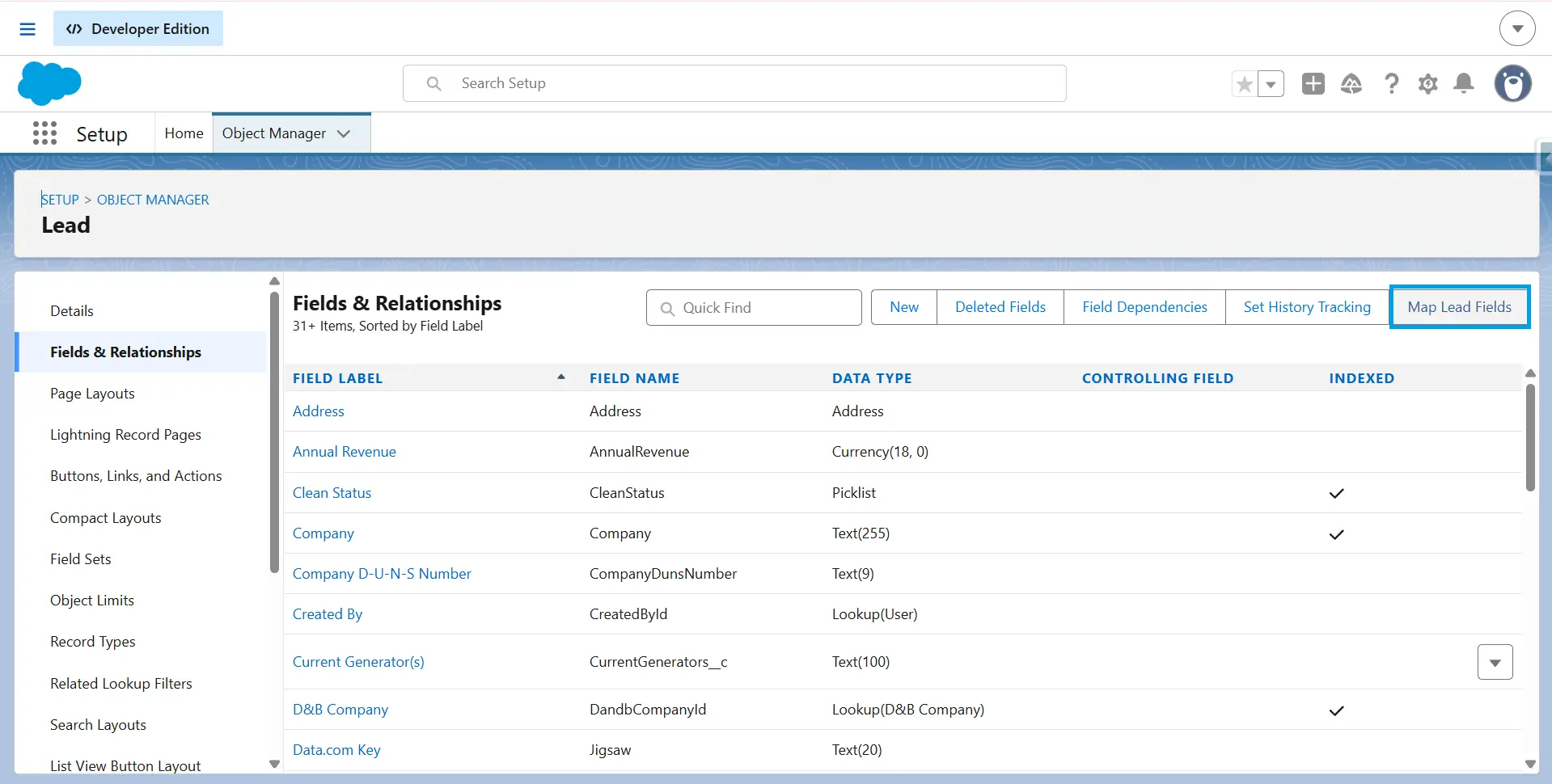The image size is (1552, 784).
Task: Open the Data.com Key field
Action: (336, 750)
